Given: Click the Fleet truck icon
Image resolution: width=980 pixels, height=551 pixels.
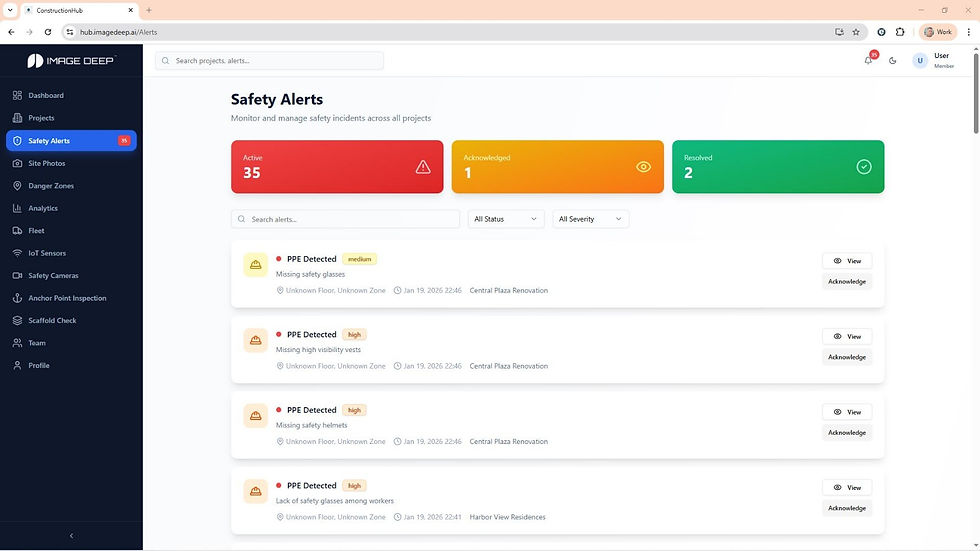Looking at the screenshot, I should pos(17,231).
